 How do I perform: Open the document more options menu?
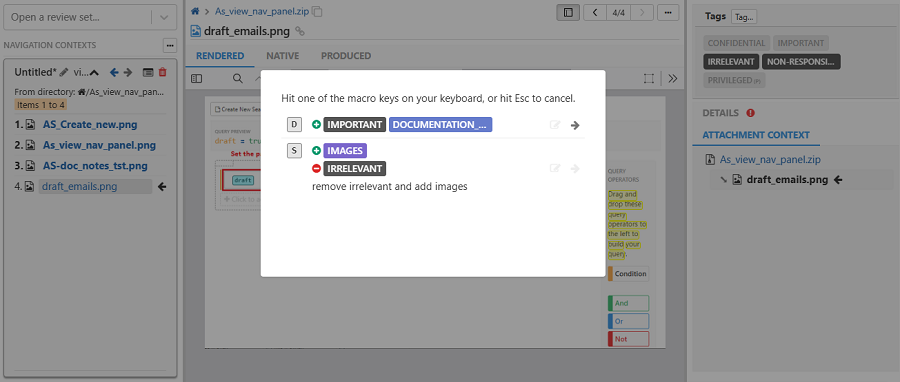[668, 12]
